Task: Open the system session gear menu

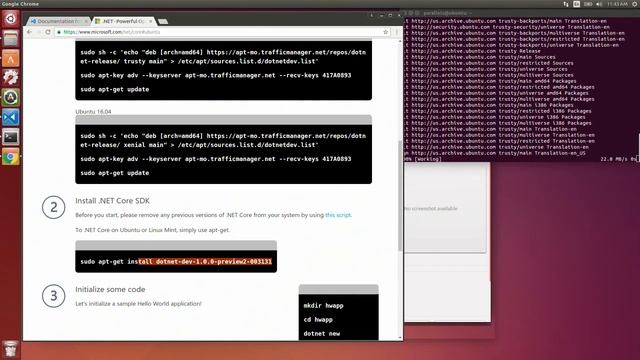Action: [x=635, y=4]
